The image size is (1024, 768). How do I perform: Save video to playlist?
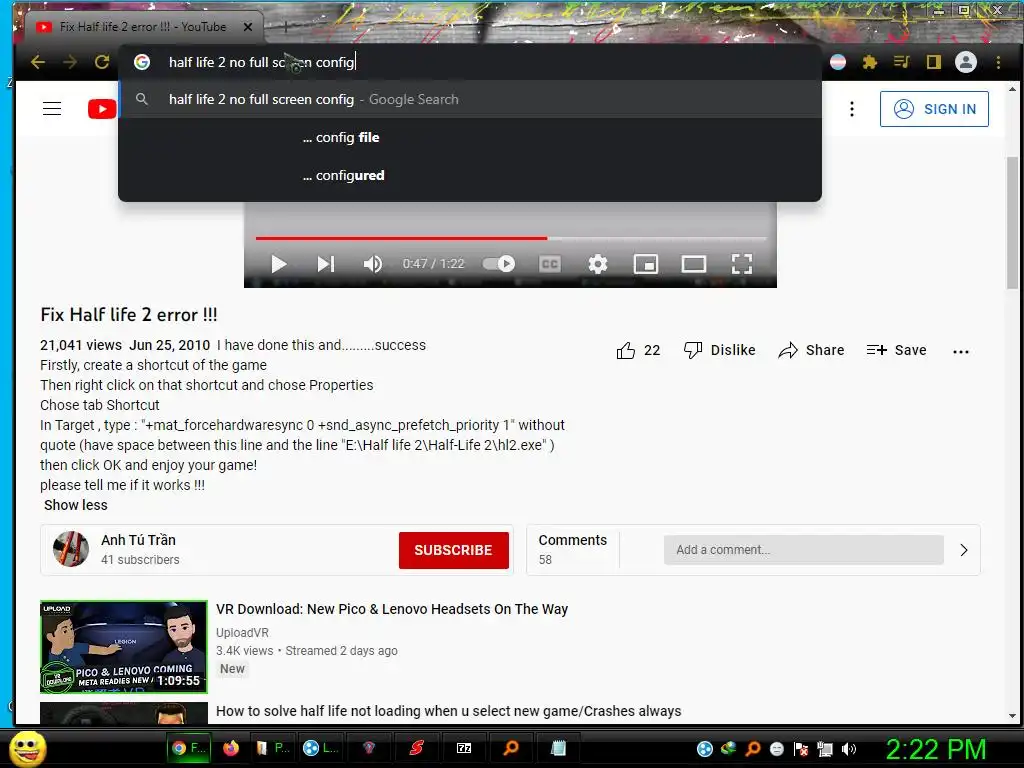[x=896, y=351]
